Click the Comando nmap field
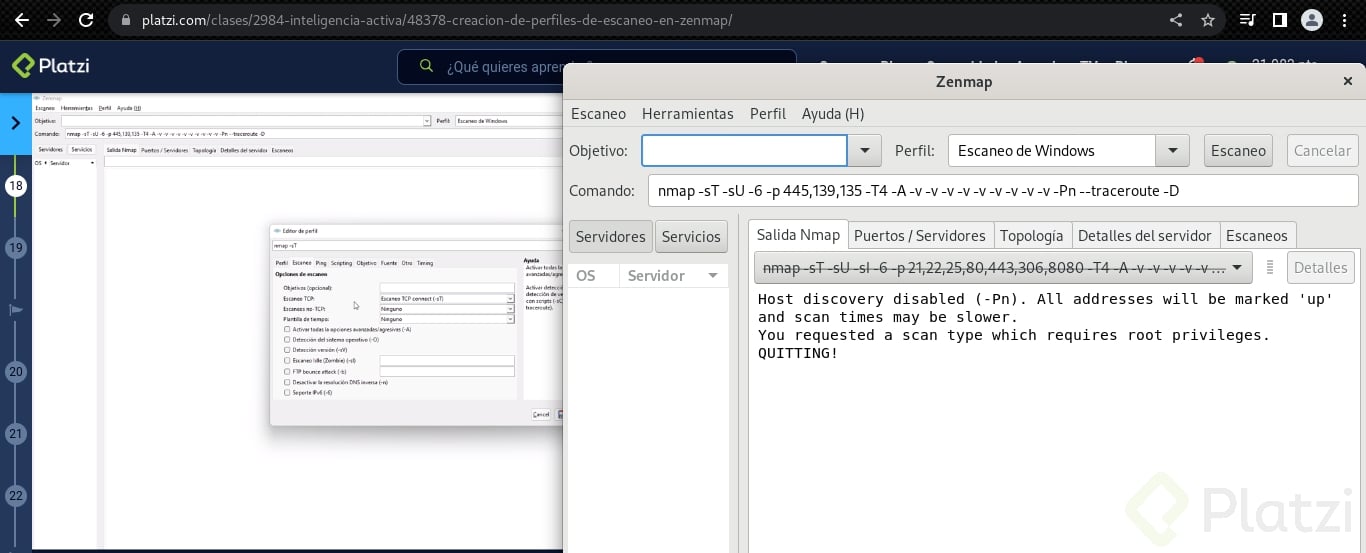This screenshot has width=1366, height=553. pyautogui.click(x=1003, y=191)
